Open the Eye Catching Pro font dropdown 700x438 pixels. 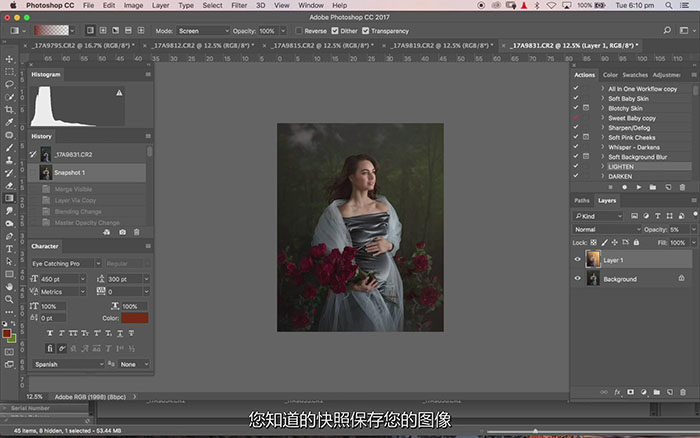68,263
